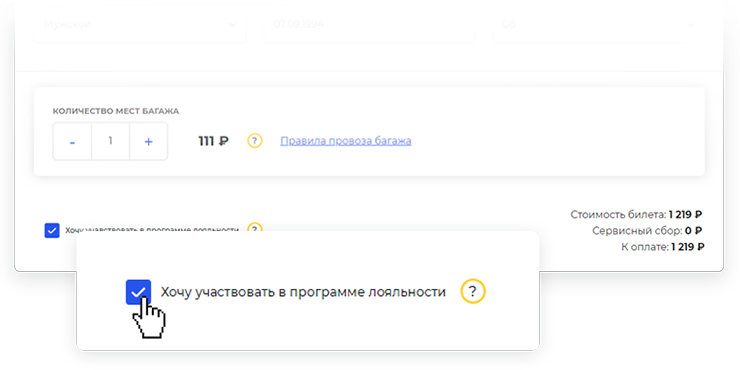Viewport: 740px width, 370px height.
Task: Click the Сервисный сбор: 0 ₽ line
Action: click(647, 231)
